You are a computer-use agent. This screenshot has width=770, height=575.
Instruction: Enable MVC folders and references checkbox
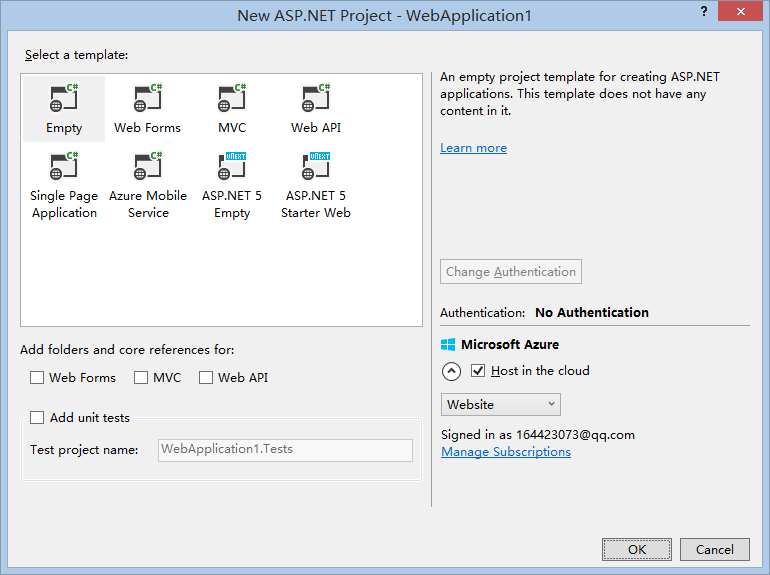tap(141, 378)
